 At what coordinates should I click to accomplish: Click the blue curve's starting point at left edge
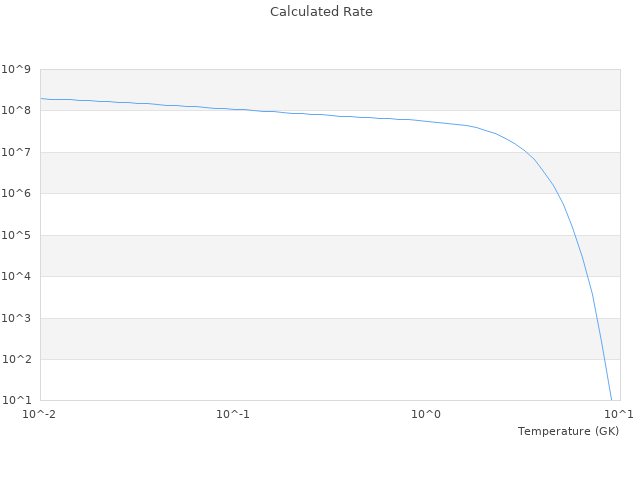click(x=41, y=99)
